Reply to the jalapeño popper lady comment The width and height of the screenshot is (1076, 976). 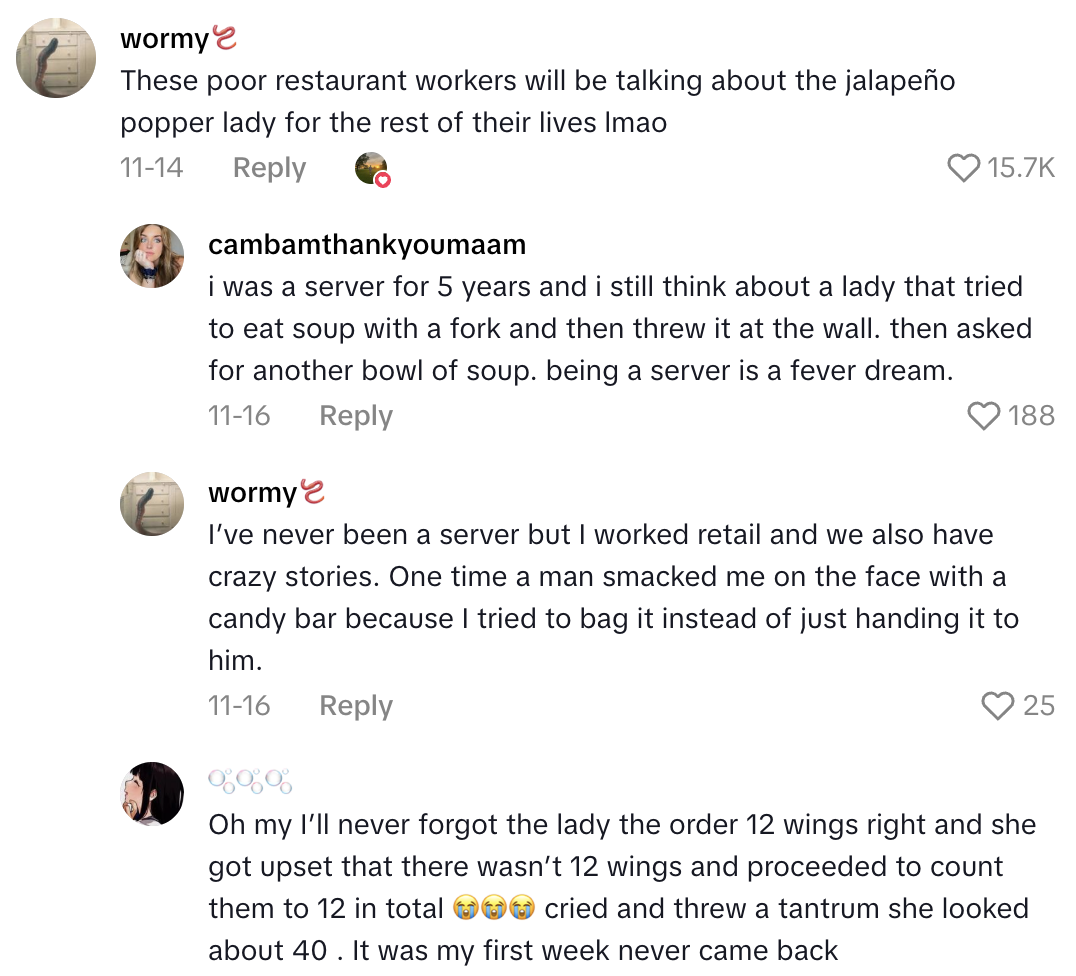pyautogui.click(x=268, y=168)
